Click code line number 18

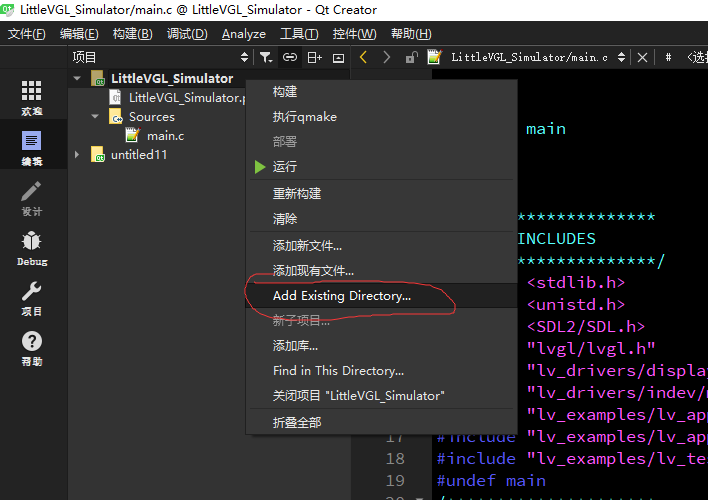click(x=395, y=458)
